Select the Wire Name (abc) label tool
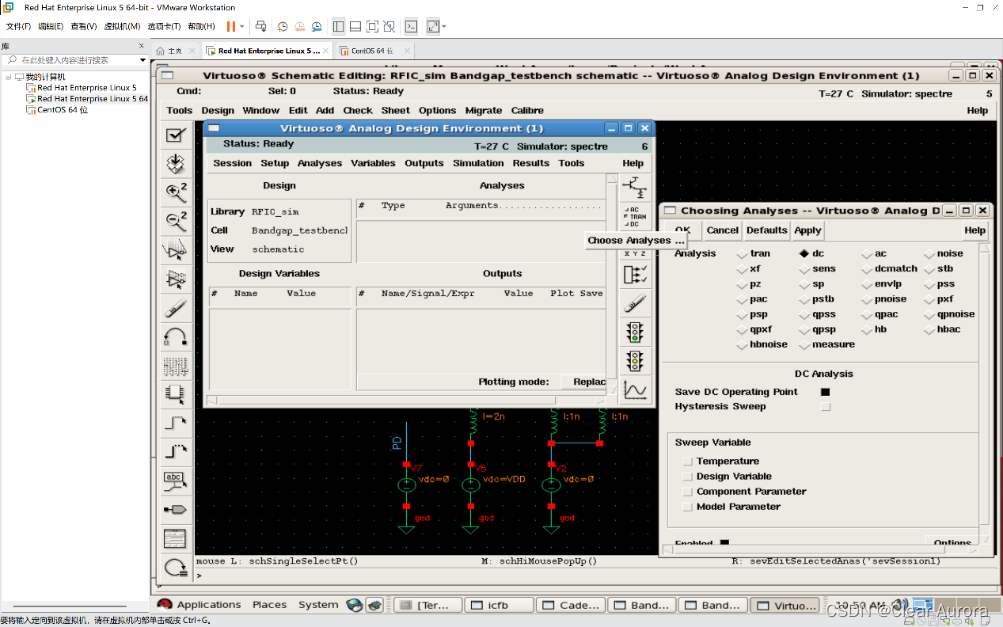This screenshot has width=1003, height=627. point(175,480)
